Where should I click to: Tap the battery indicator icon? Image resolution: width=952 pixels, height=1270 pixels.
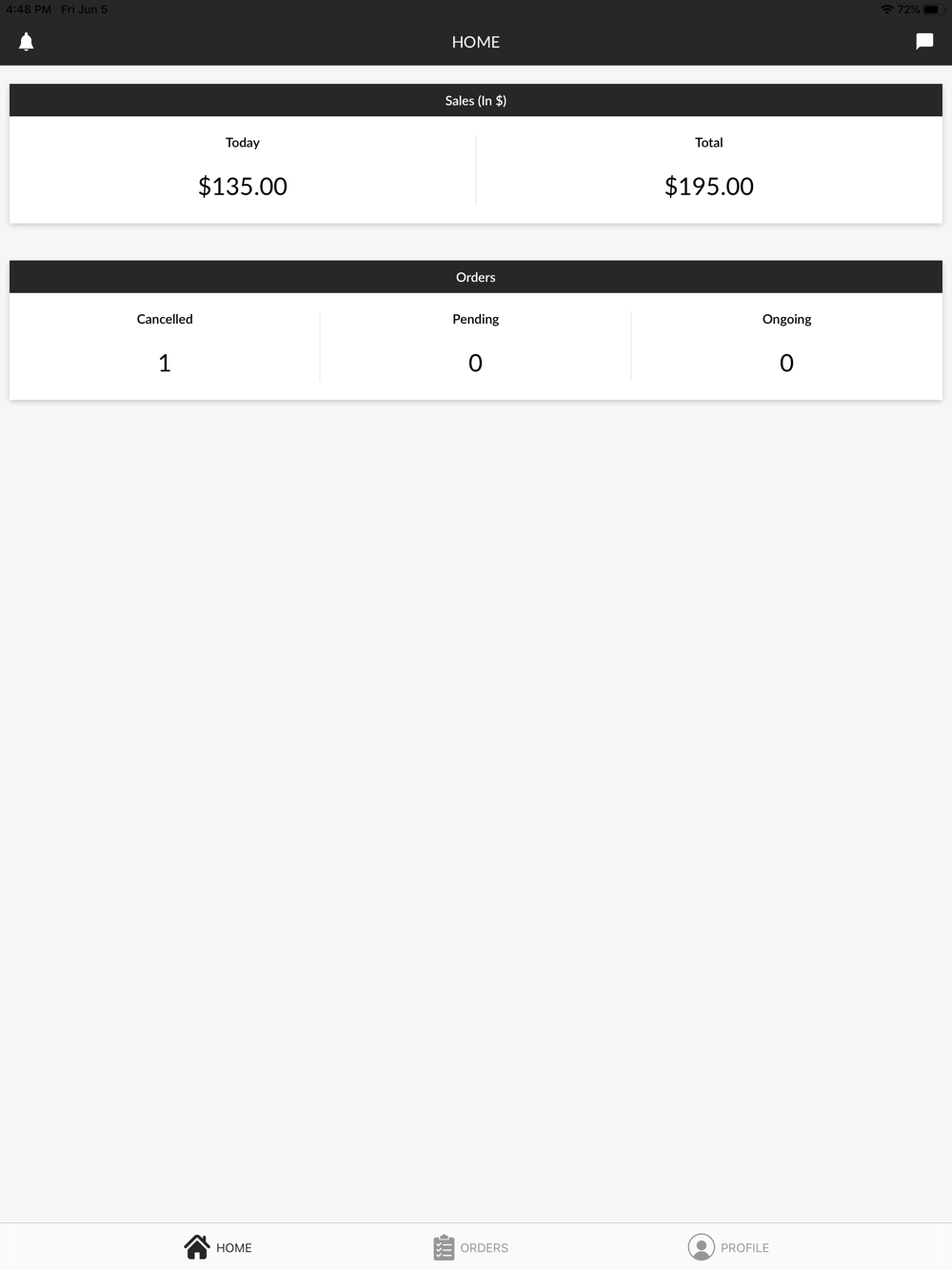932,10
